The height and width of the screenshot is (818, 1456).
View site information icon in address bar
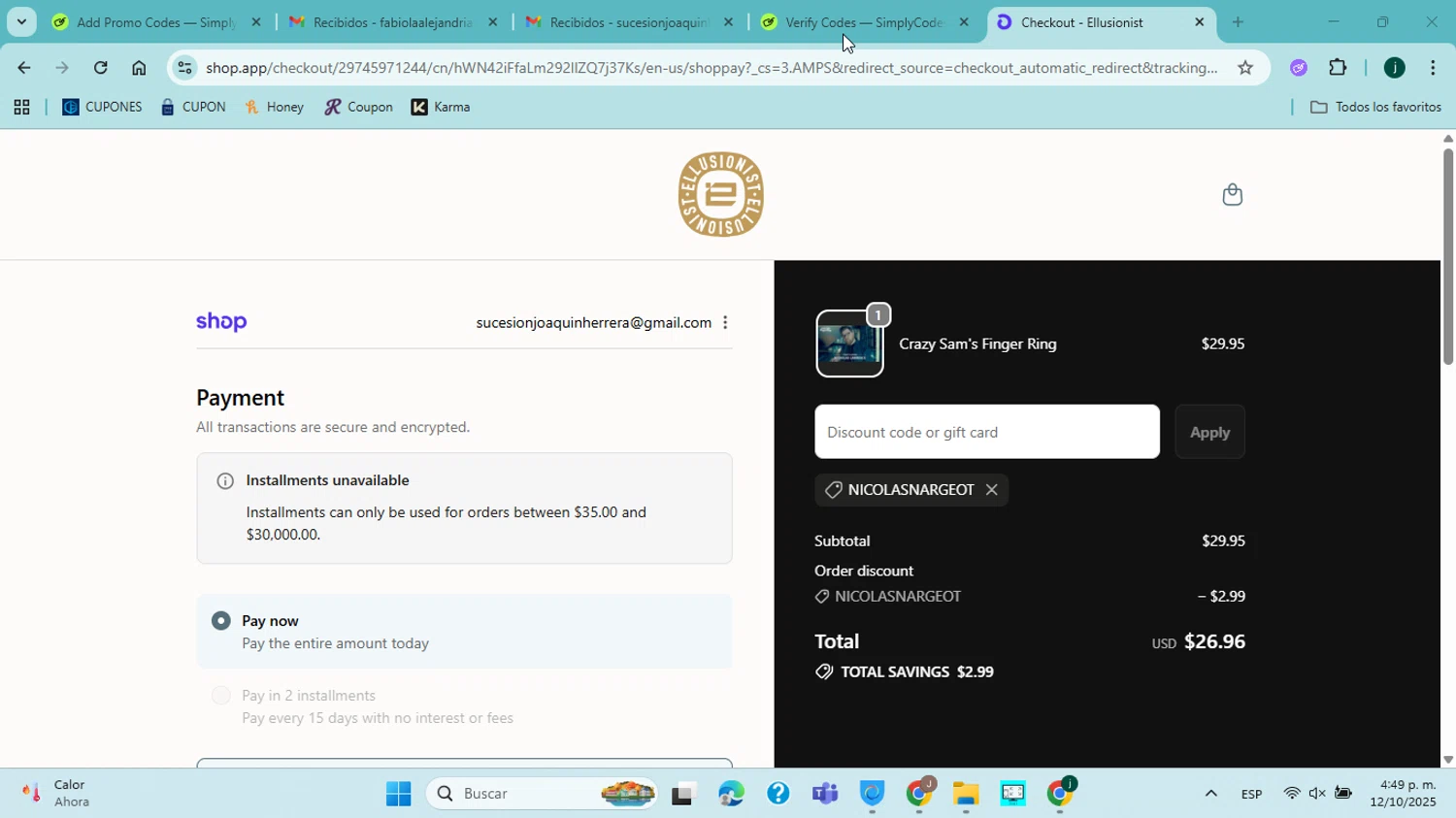pyautogui.click(x=185, y=68)
